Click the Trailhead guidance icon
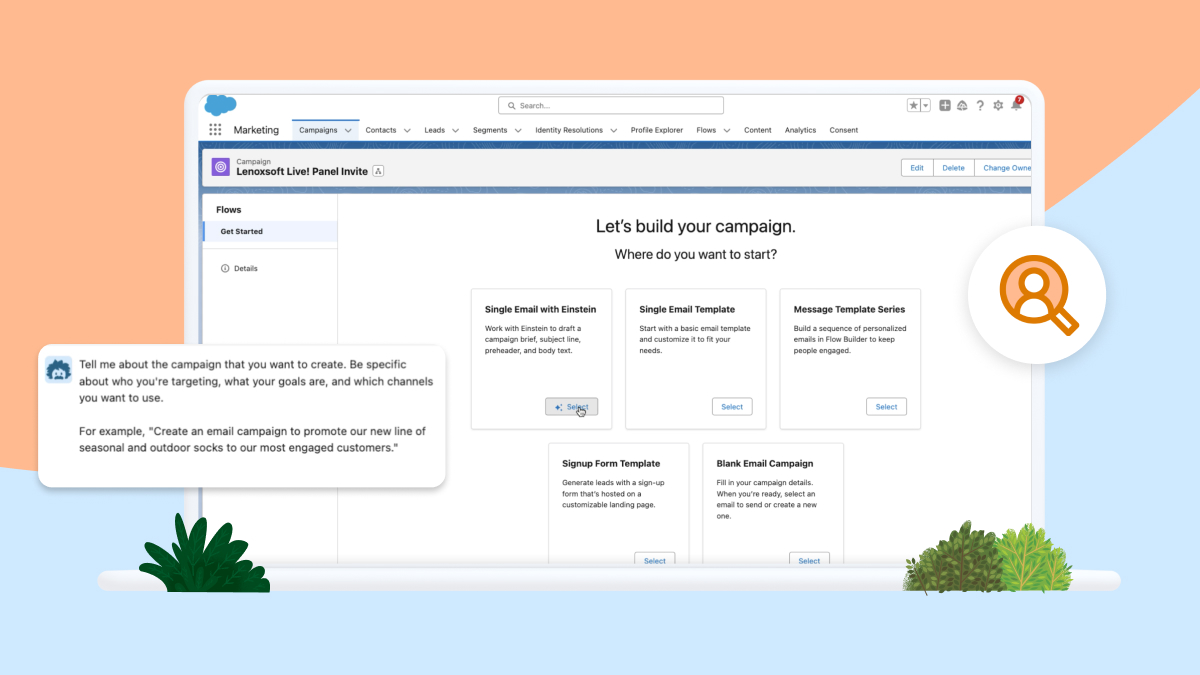Image resolution: width=1200 pixels, height=675 pixels. [x=962, y=105]
